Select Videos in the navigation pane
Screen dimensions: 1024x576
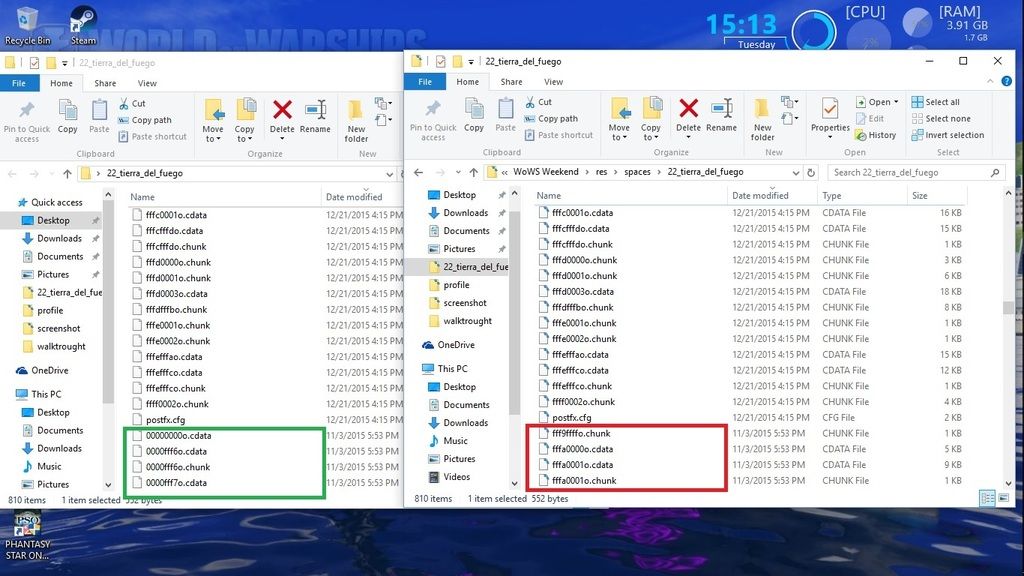(x=456, y=477)
